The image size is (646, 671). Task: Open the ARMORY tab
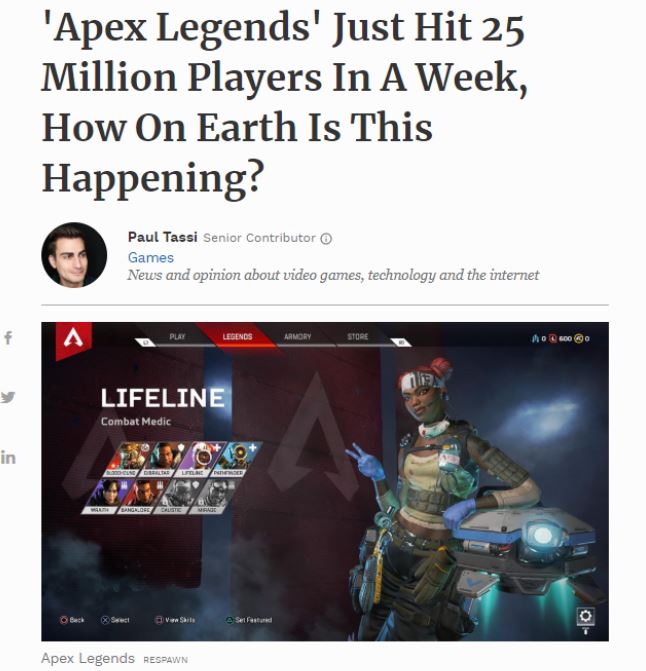[x=298, y=337]
